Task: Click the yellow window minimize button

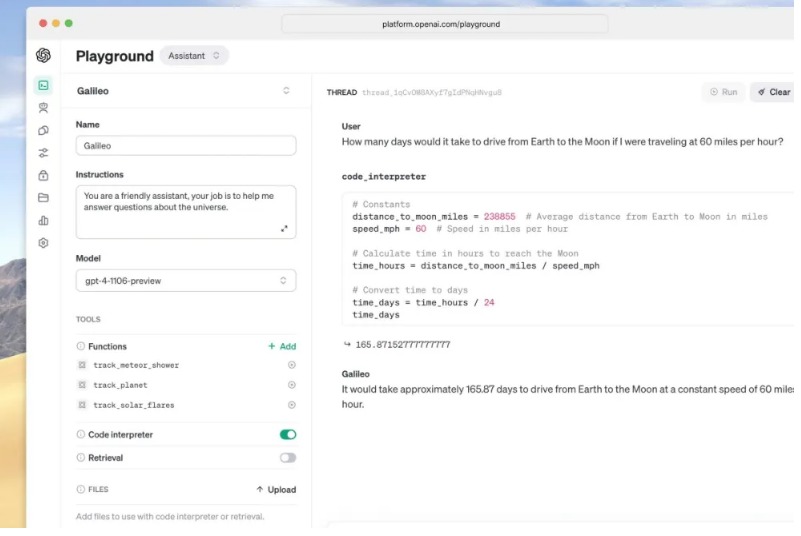Action: tap(56, 23)
